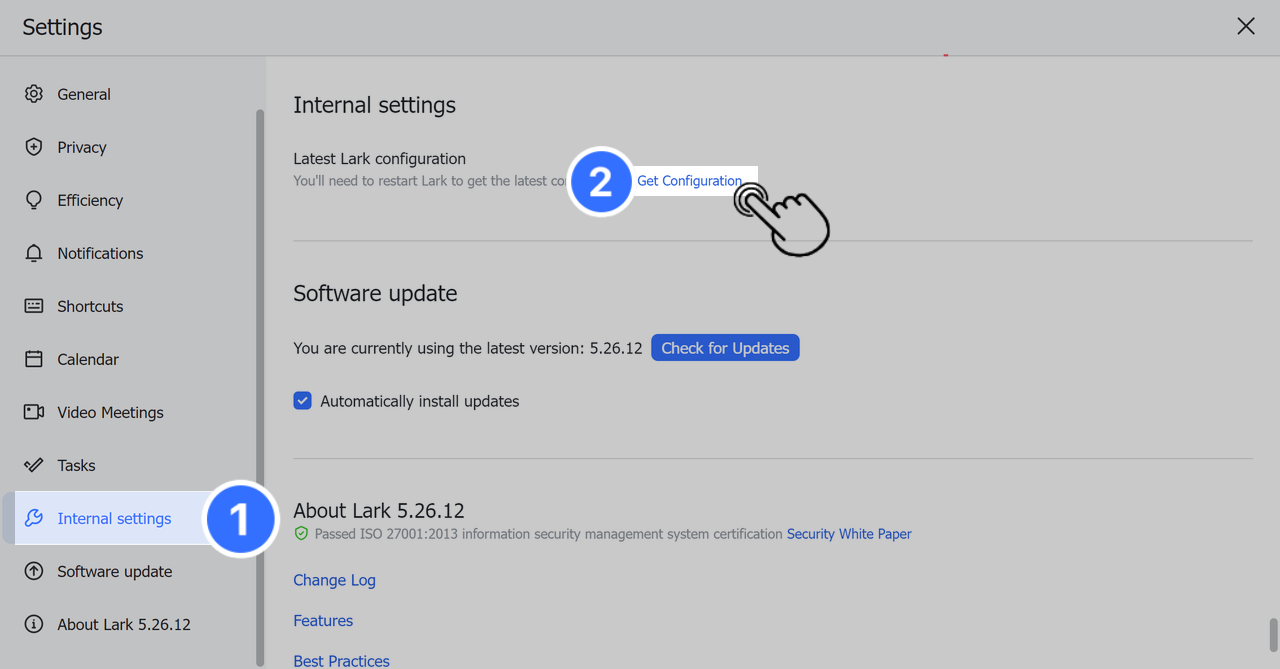Image resolution: width=1280 pixels, height=669 pixels.
Task: Click the Video Meetings camera icon
Action: coord(34,412)
